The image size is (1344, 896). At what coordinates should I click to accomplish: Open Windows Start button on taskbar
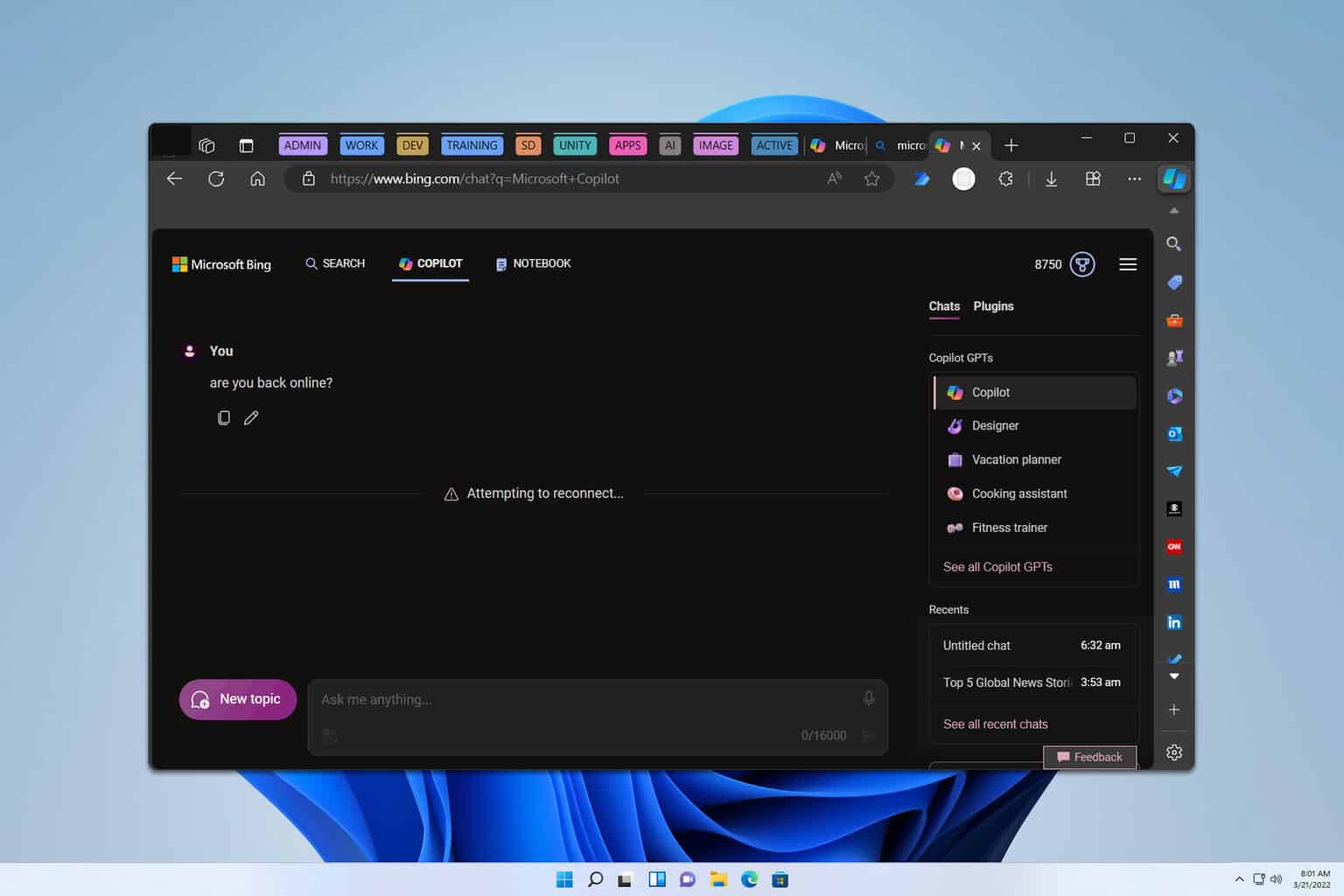point(564,879)
